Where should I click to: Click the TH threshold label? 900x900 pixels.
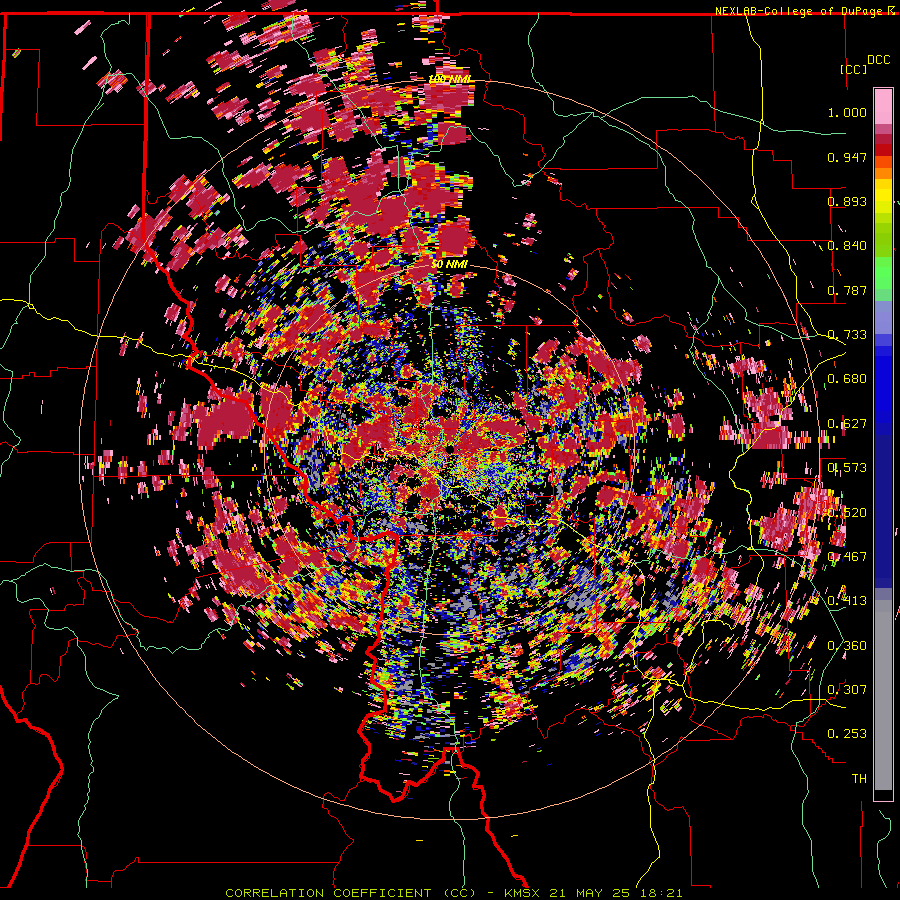[859, 779]
